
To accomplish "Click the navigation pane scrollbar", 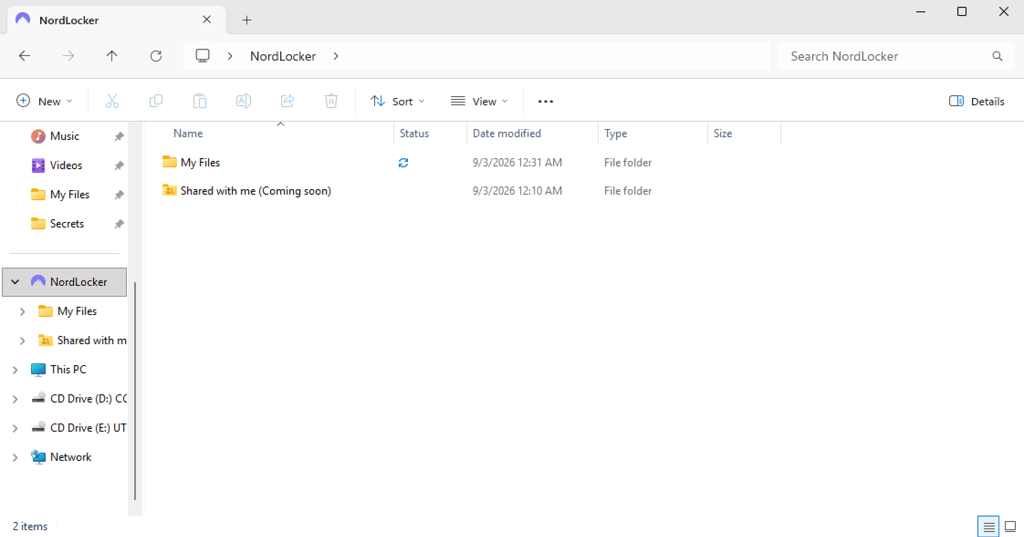I will (135, 391).
